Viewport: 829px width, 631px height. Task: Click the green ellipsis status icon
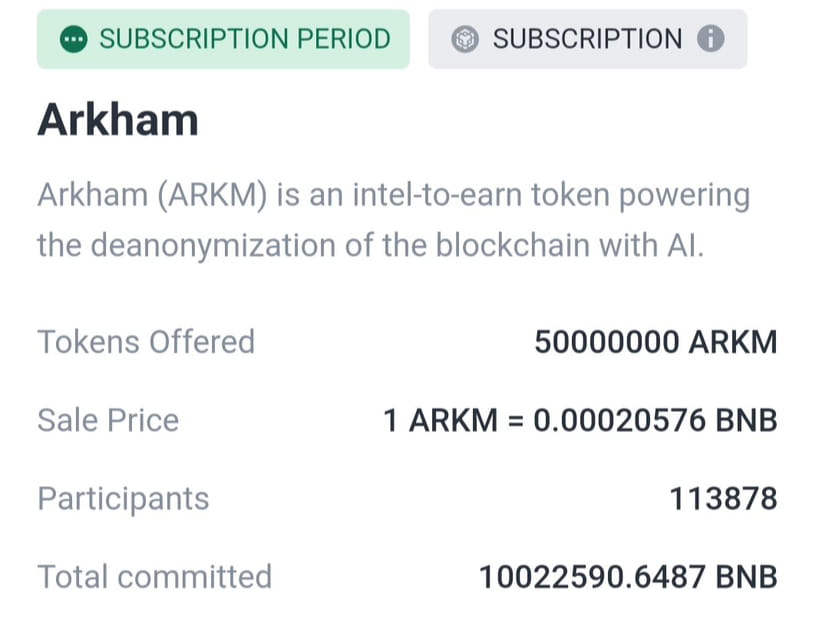click(x=73, y=39)
